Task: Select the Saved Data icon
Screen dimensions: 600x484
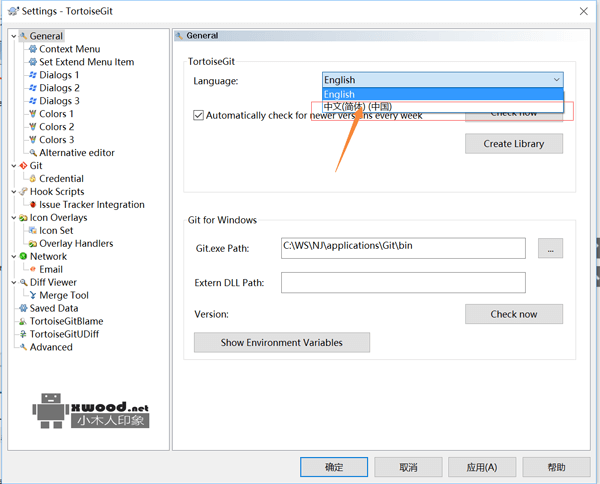Action: click(22, 309)
